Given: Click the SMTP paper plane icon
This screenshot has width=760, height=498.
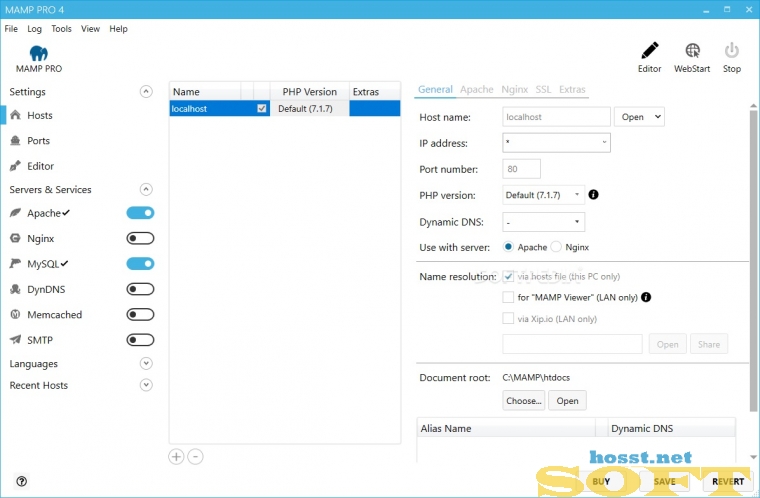Looking at the screenshot, I should [x=16, y=339].
